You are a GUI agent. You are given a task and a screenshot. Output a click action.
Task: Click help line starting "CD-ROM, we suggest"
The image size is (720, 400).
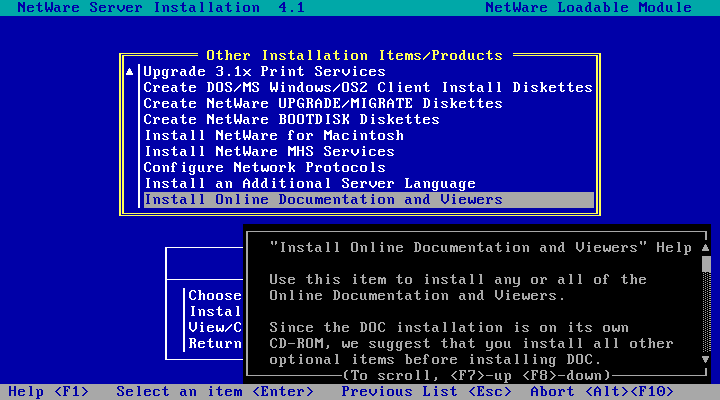coord(471,344)
